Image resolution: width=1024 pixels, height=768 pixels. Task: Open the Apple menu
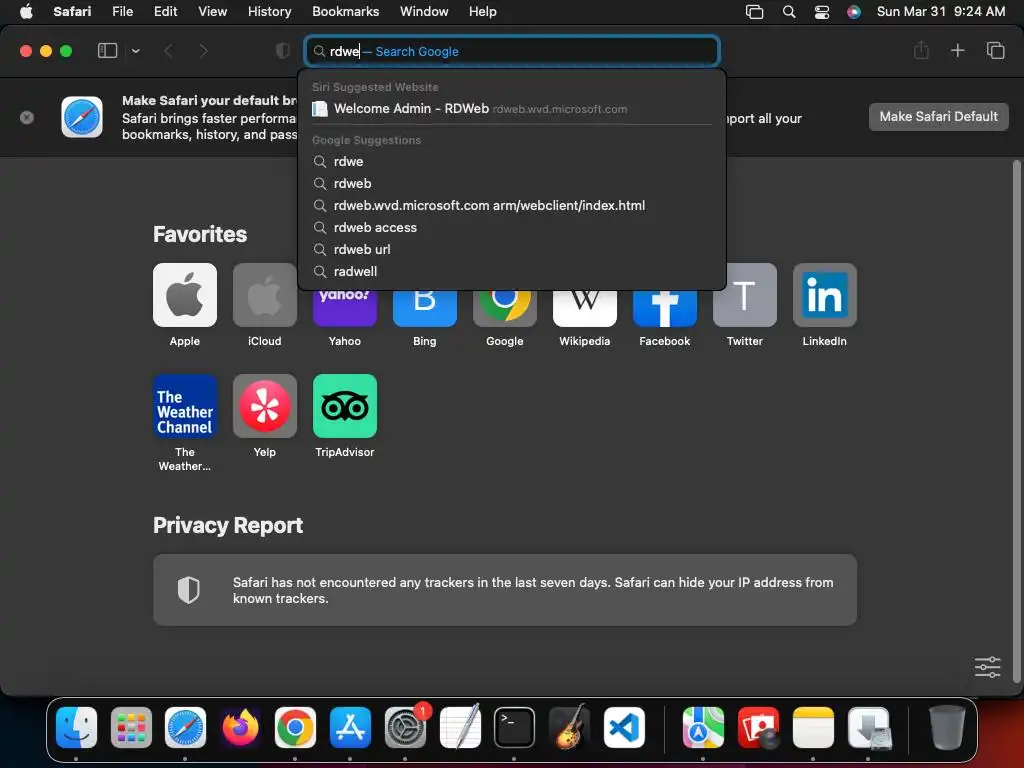coord(26,11)
